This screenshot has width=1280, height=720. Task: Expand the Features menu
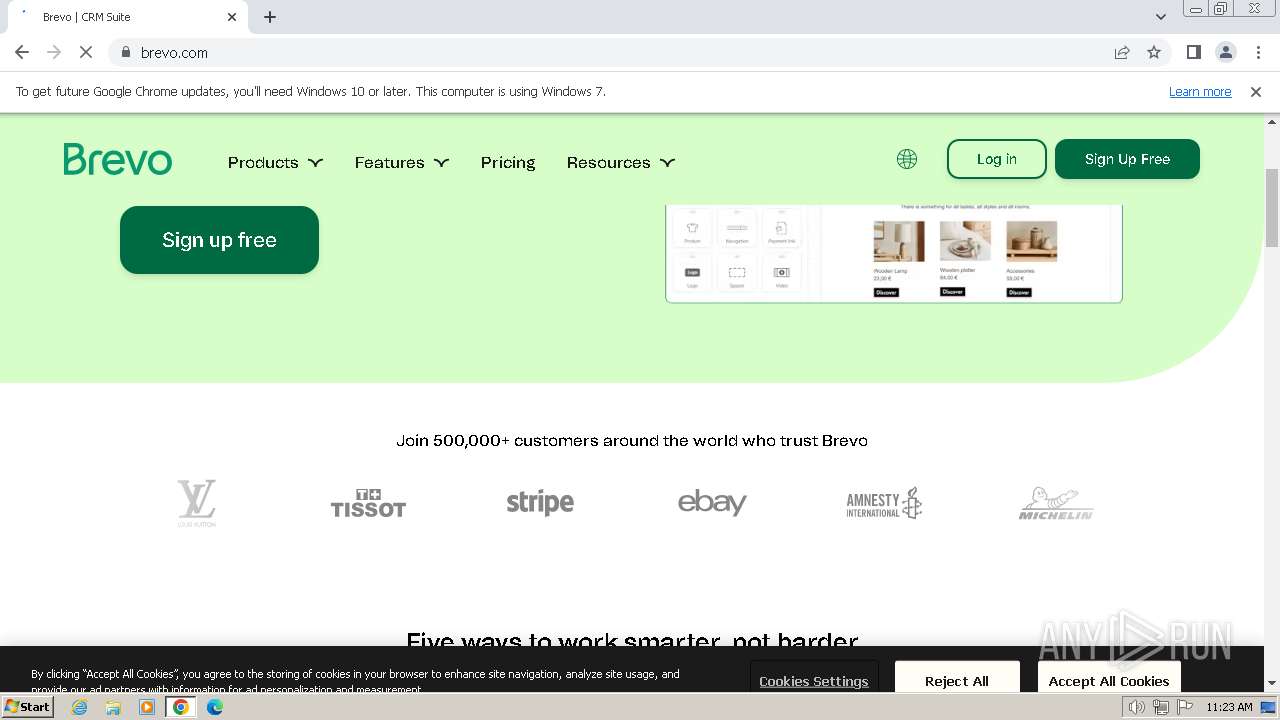[x=401, y=162]
